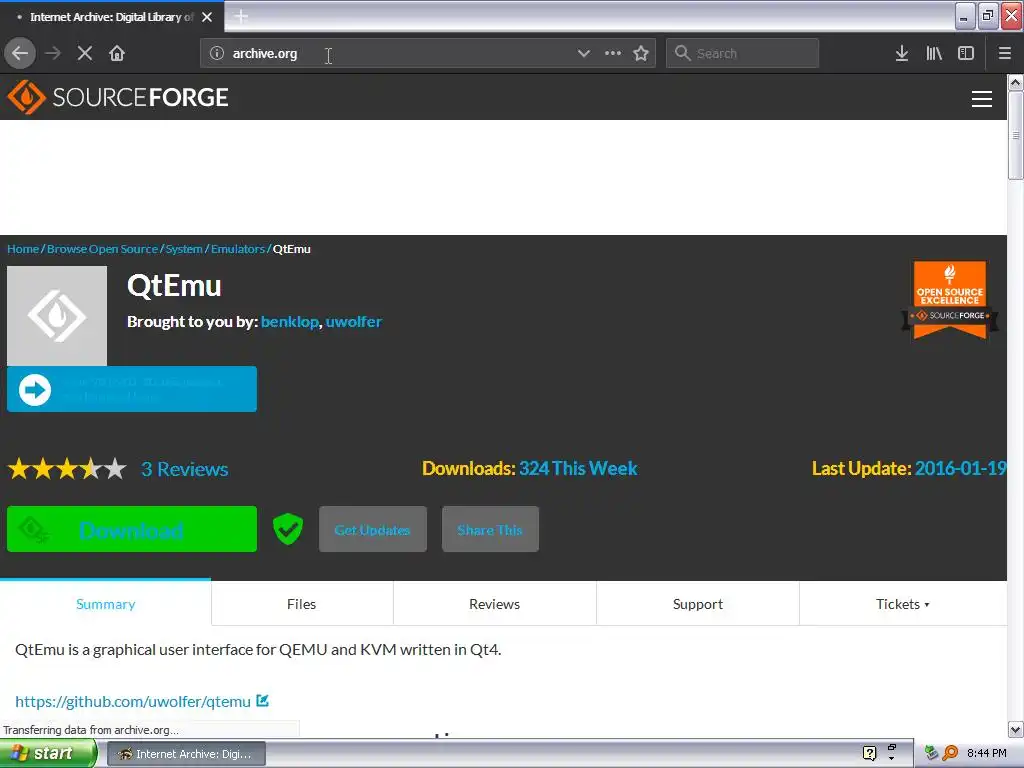Show site information icon in address bar

click(x=216, y=53)
